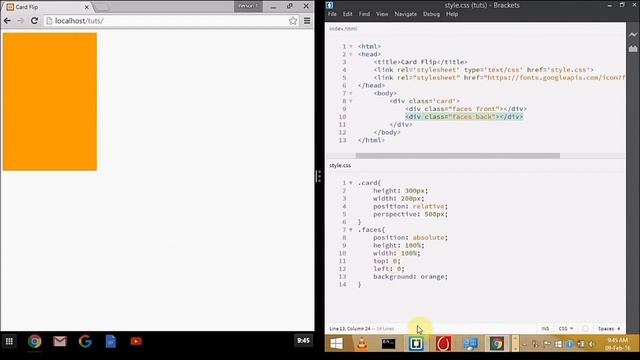The width and height of the screenshot is (640, 360).
Task: Click the cursor position Line 13, Column 24 status
Action: click(x=350, y=329)
